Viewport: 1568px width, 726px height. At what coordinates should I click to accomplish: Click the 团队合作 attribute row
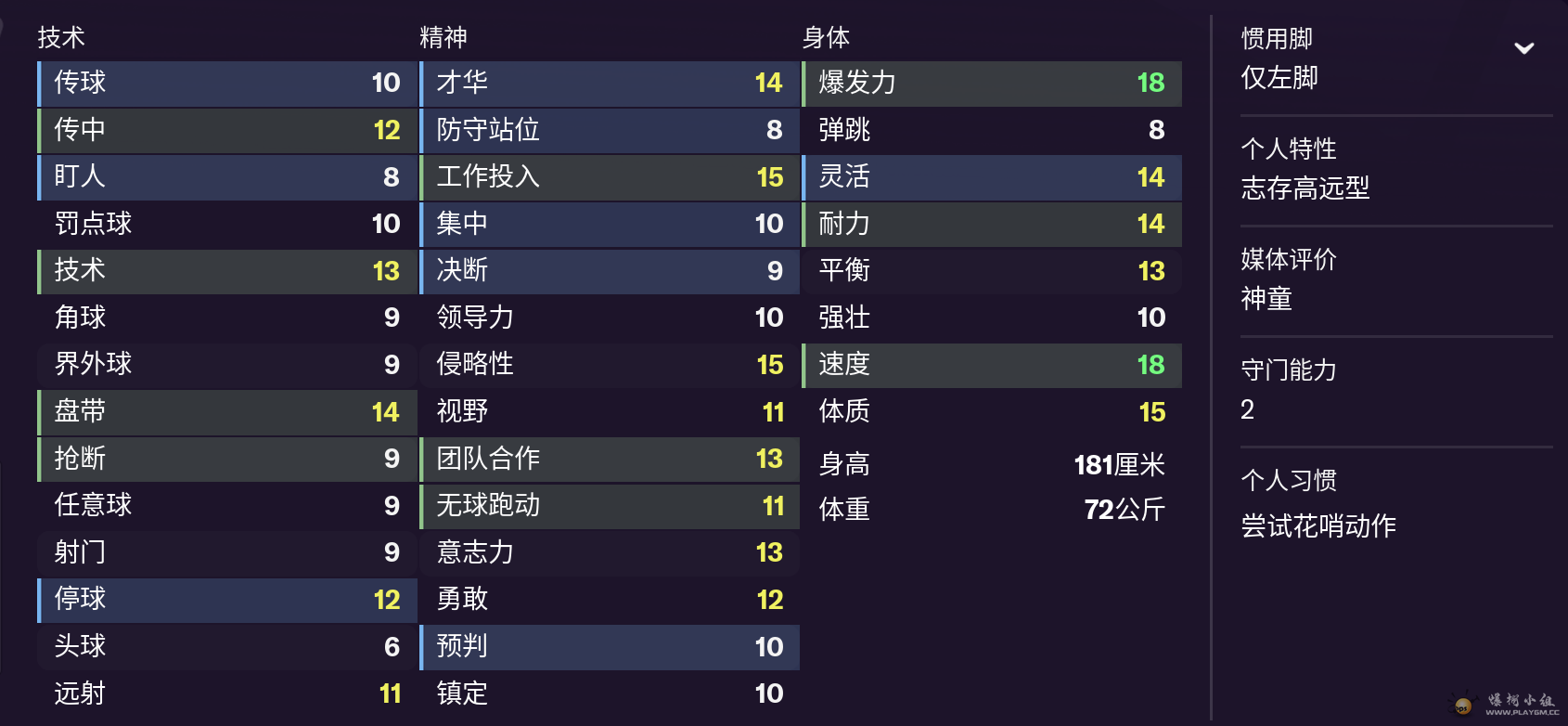tap(610, 460)
